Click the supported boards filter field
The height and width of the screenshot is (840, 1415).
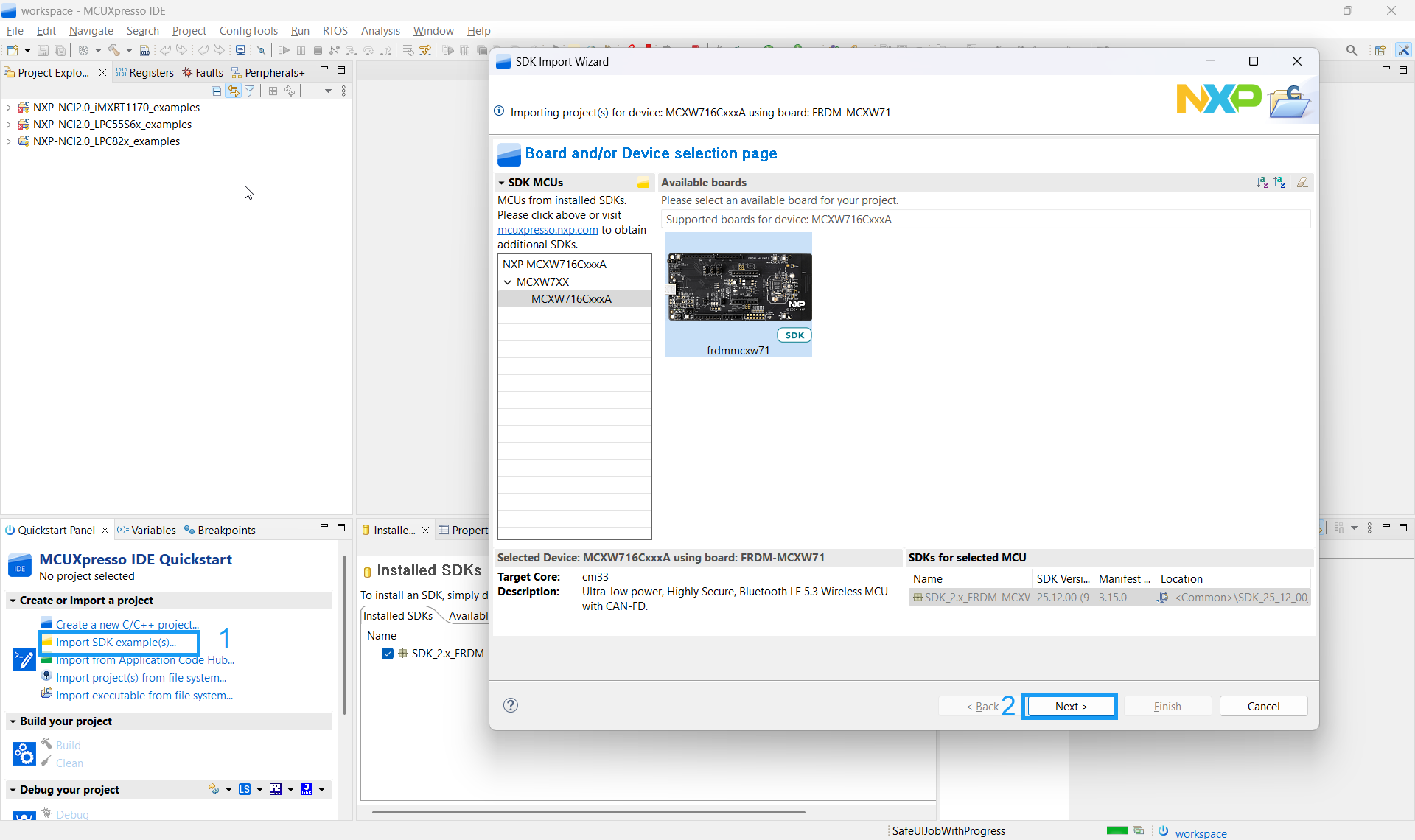985,220
